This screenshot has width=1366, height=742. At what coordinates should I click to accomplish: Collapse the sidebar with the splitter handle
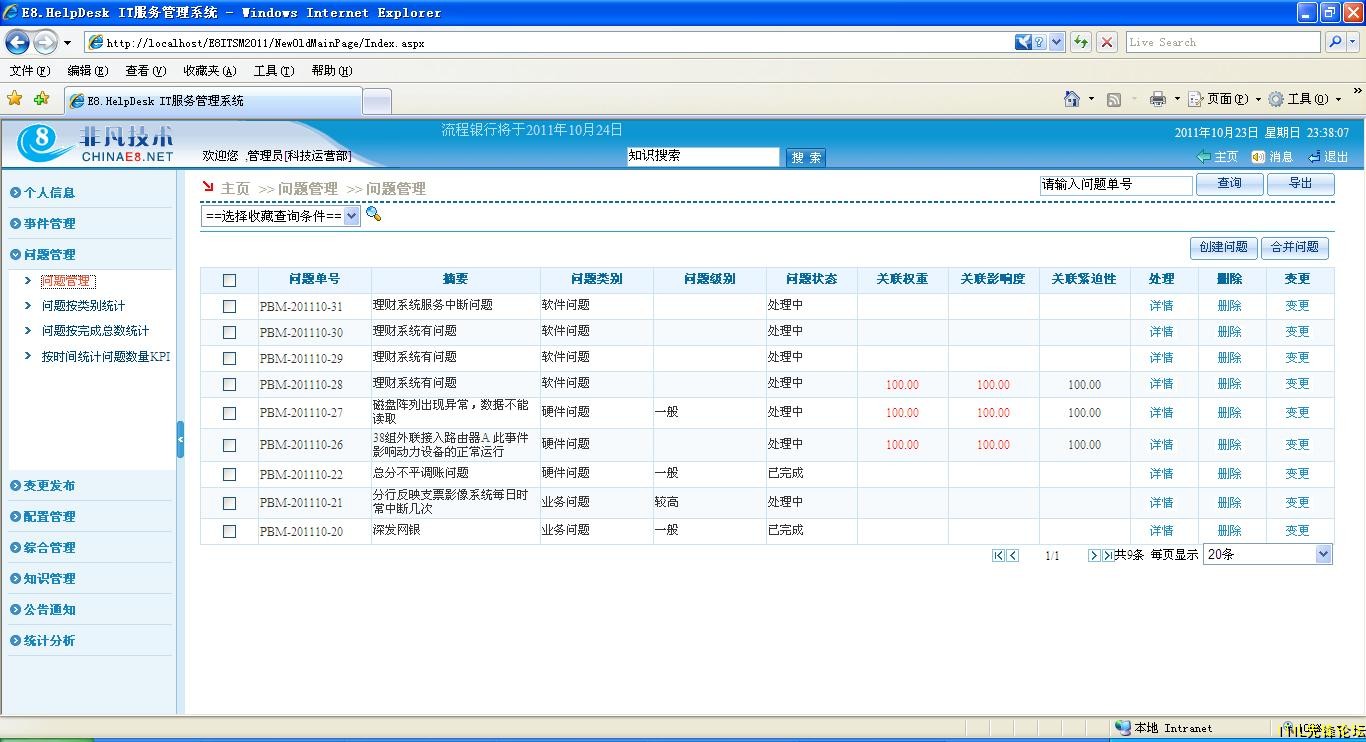click(x=180, y=440)
